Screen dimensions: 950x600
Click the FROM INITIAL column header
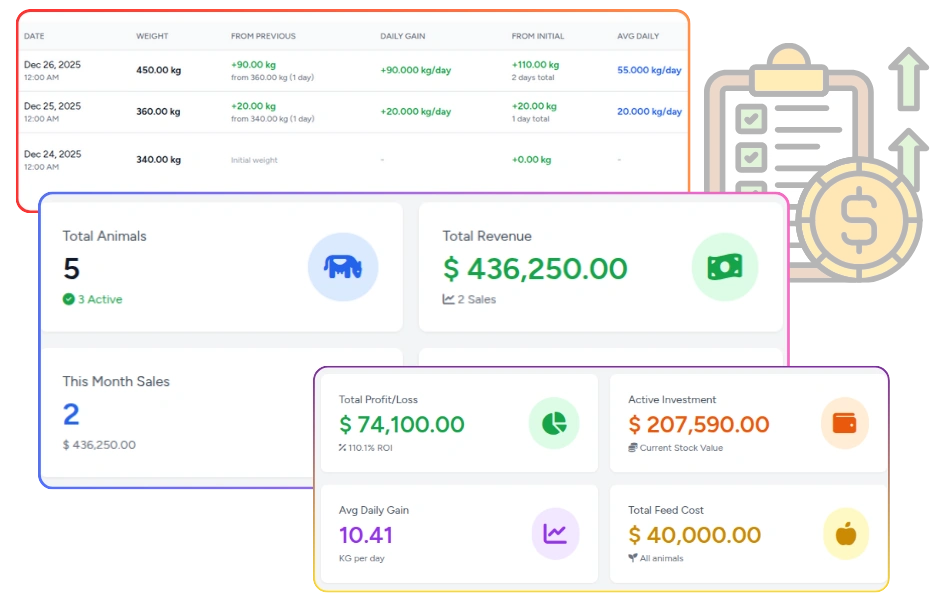(x=537, y=36)
